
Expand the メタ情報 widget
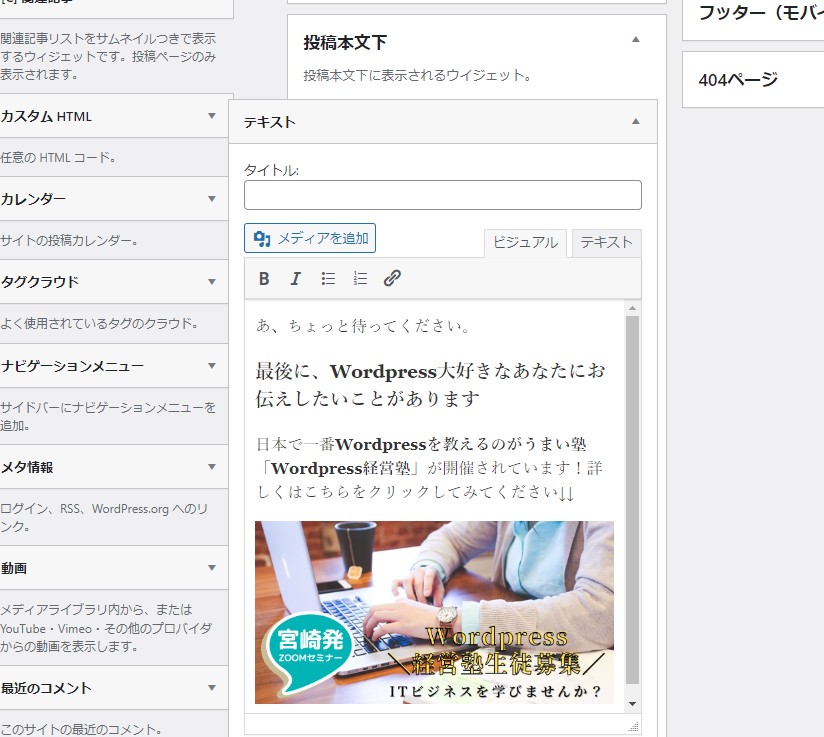(211, 467)
